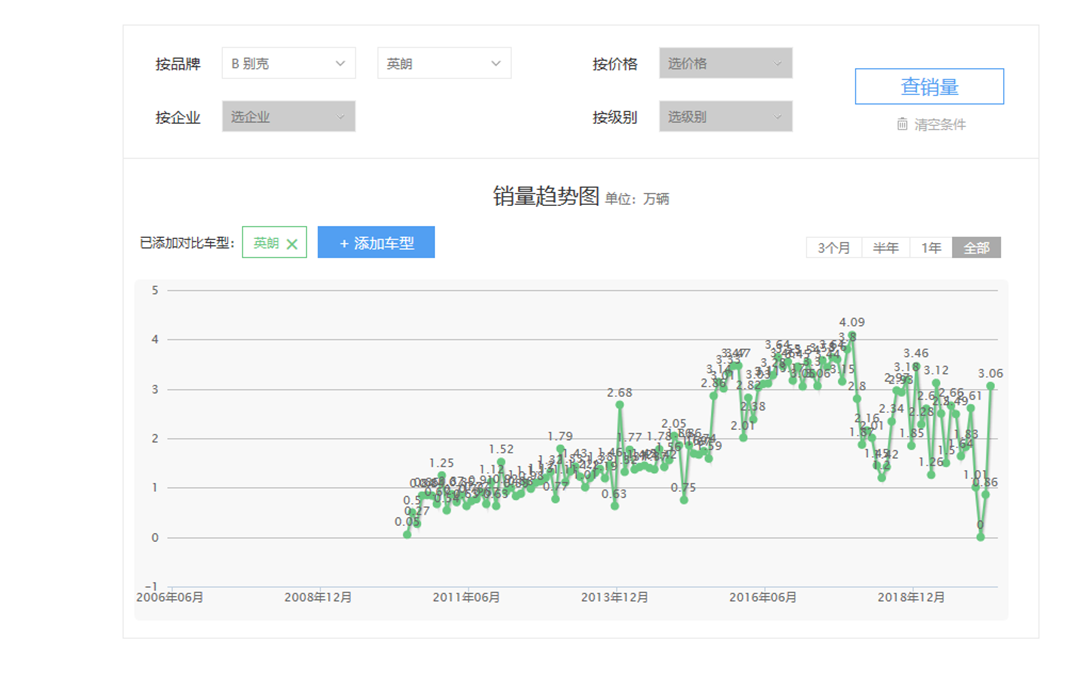Select the 全部 all-time range
The height and width of the screenshot is (675, 1080).
[x=976, y=248]
